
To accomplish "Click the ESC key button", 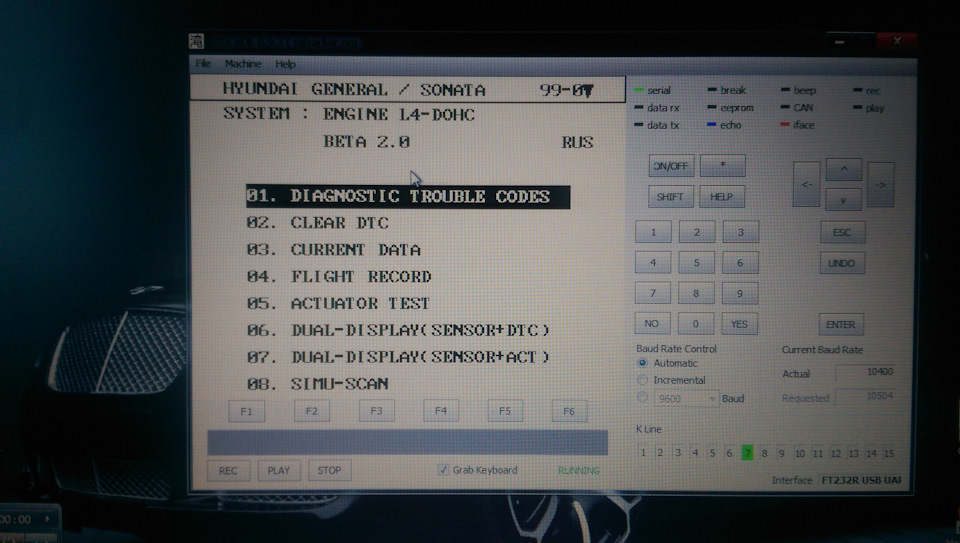I will (x=842, y=233).
